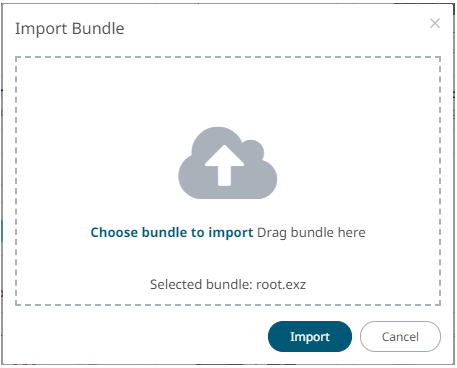
Task: Click the outlined Cancel pill button
Action: point(400,336)
